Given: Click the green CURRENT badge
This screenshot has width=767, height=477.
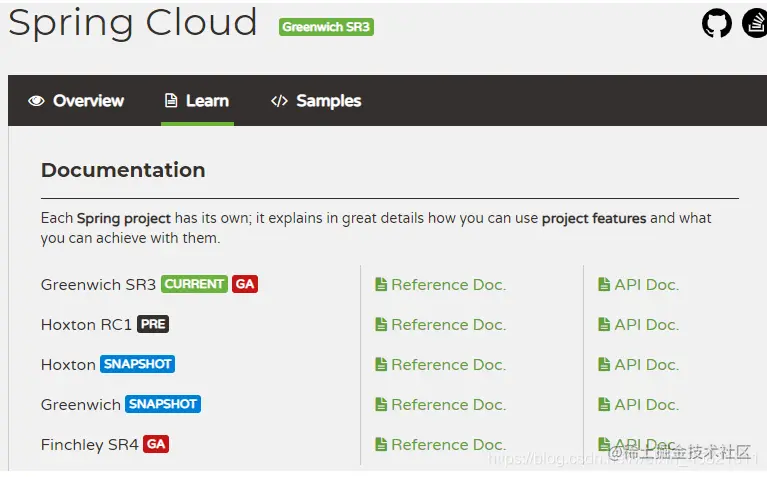Looking at the screenshot, I should coord(194,284).
